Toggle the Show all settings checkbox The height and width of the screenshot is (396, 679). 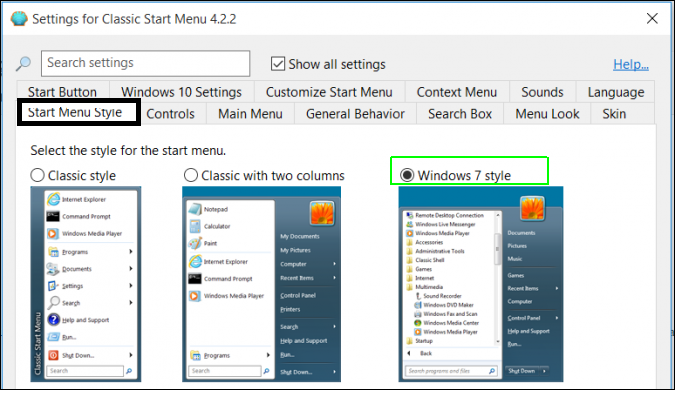[278, 64]
